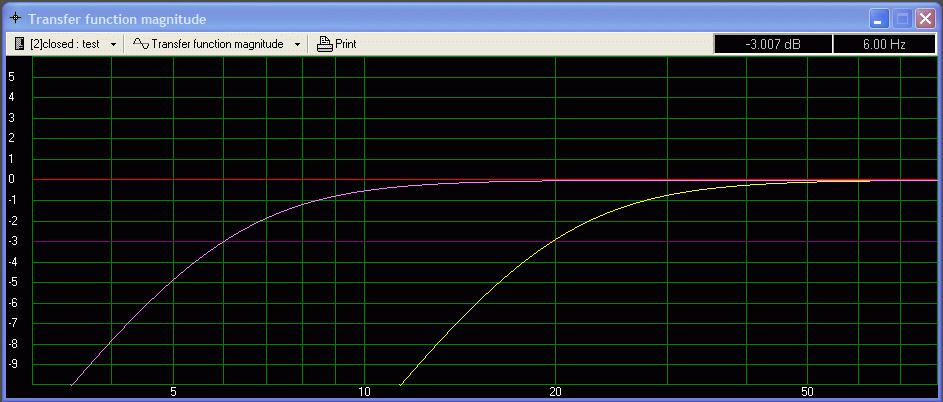Click the pink response curve at -3 dB
This screenshot has height=402, width=943.
222,241
